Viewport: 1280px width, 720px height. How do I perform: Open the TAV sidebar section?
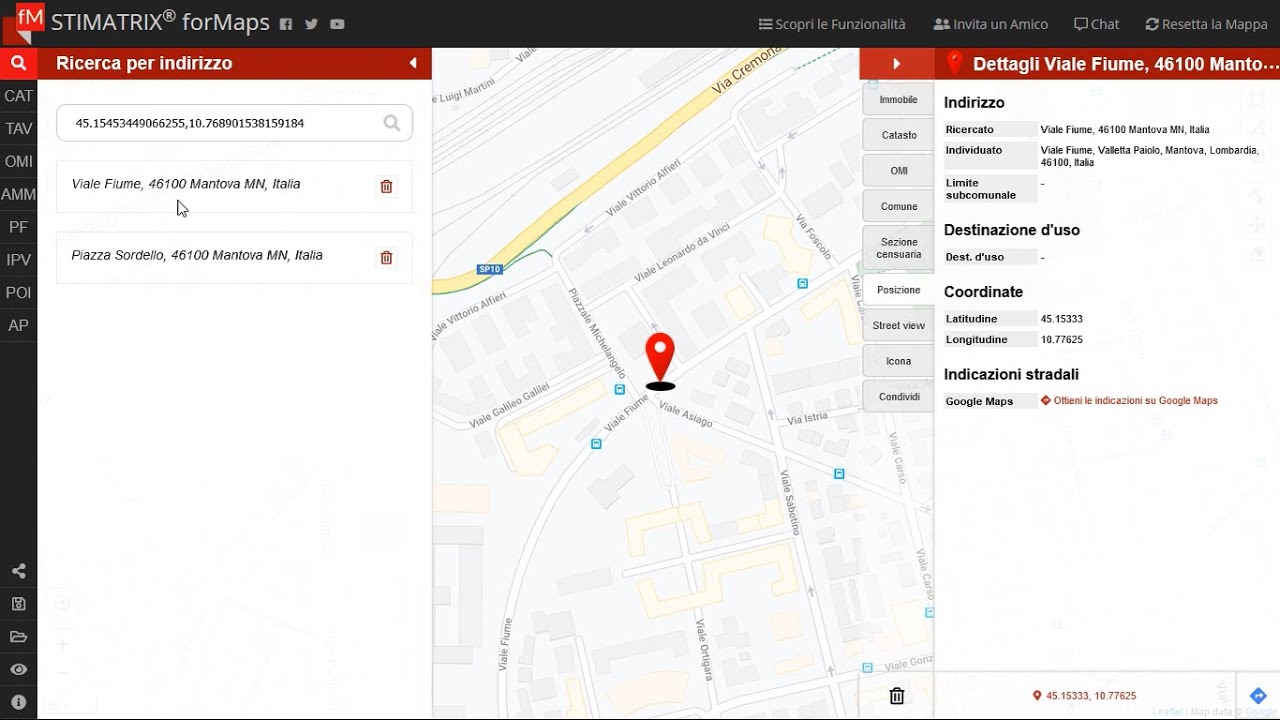pos(18,129)
